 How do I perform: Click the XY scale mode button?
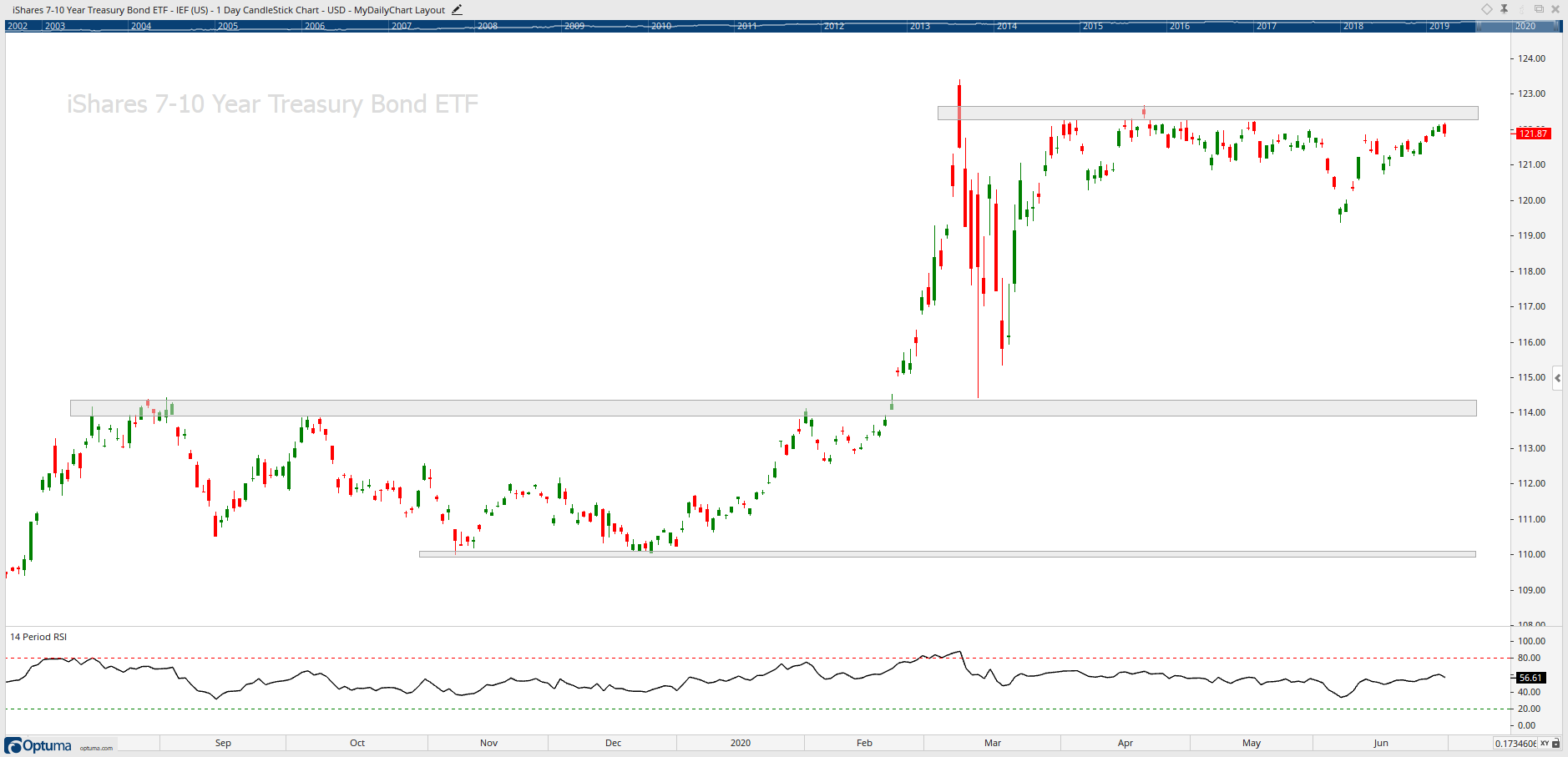click(x=1545, y=743)
